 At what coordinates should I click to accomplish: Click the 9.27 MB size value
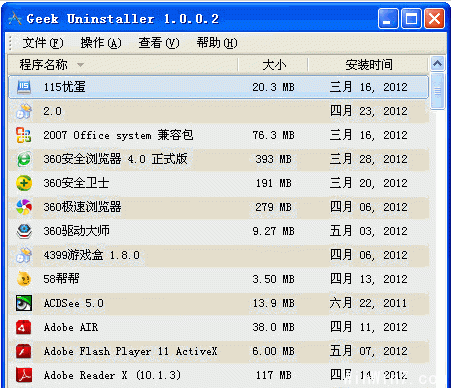coord(273,231)
